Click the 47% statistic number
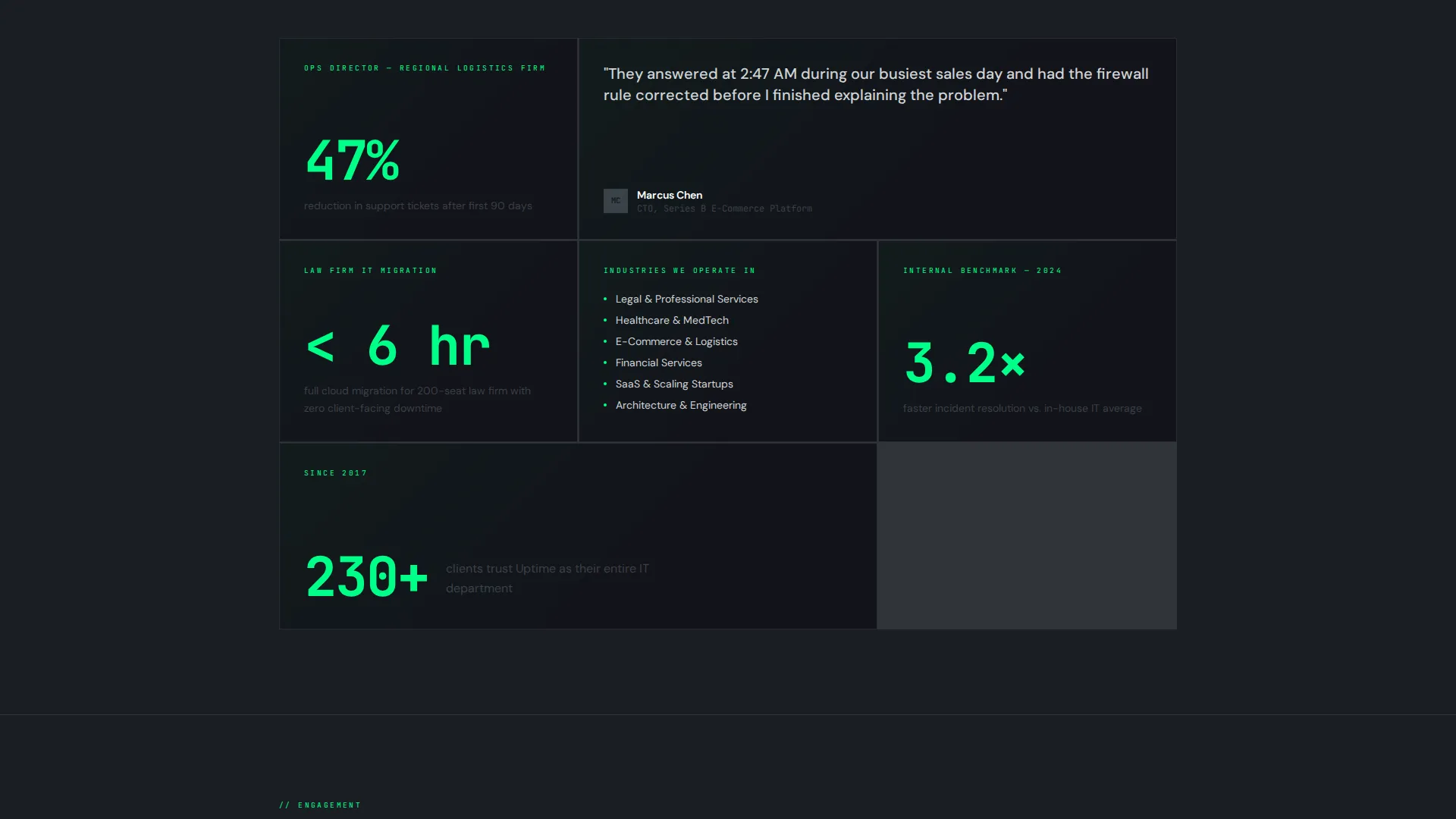 353,161
